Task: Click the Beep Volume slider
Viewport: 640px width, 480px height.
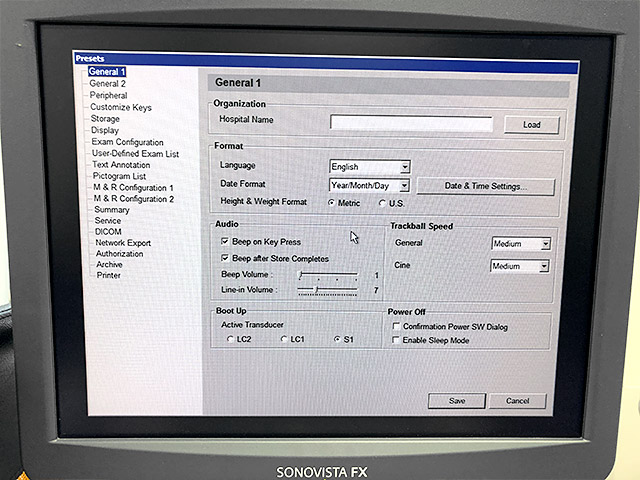Action: coord(328,276)
